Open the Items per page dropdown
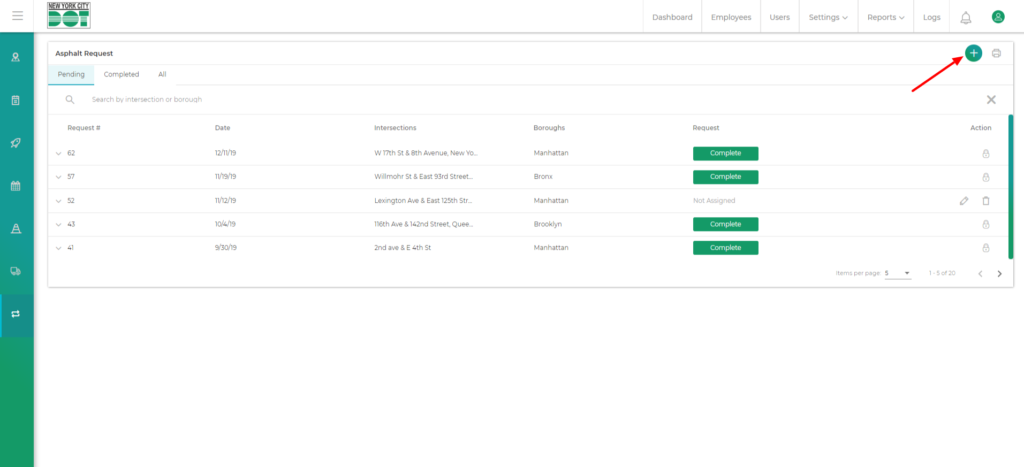Image resolution: width=1024 pixels, height=467 pixels. click(898, 273)
